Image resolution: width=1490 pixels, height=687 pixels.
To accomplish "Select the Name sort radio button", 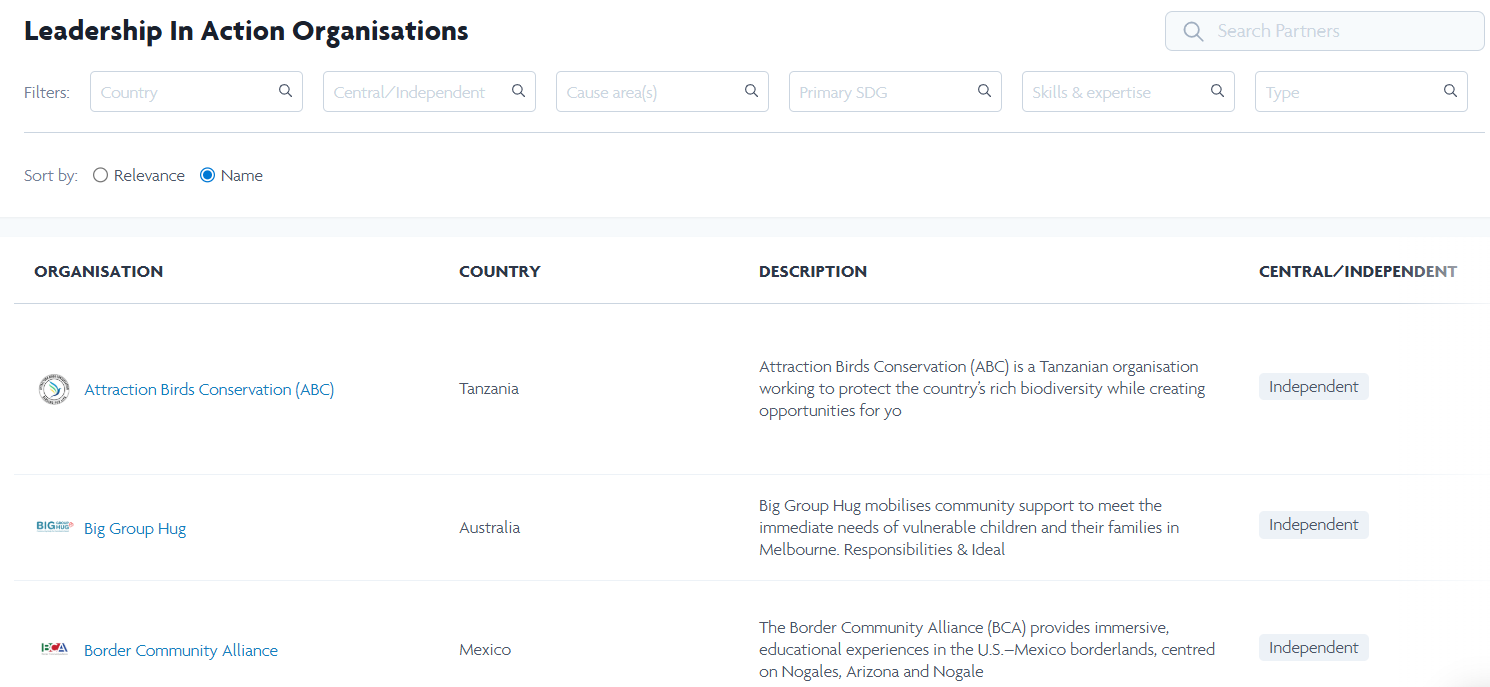I will click(x=208, y=175).
